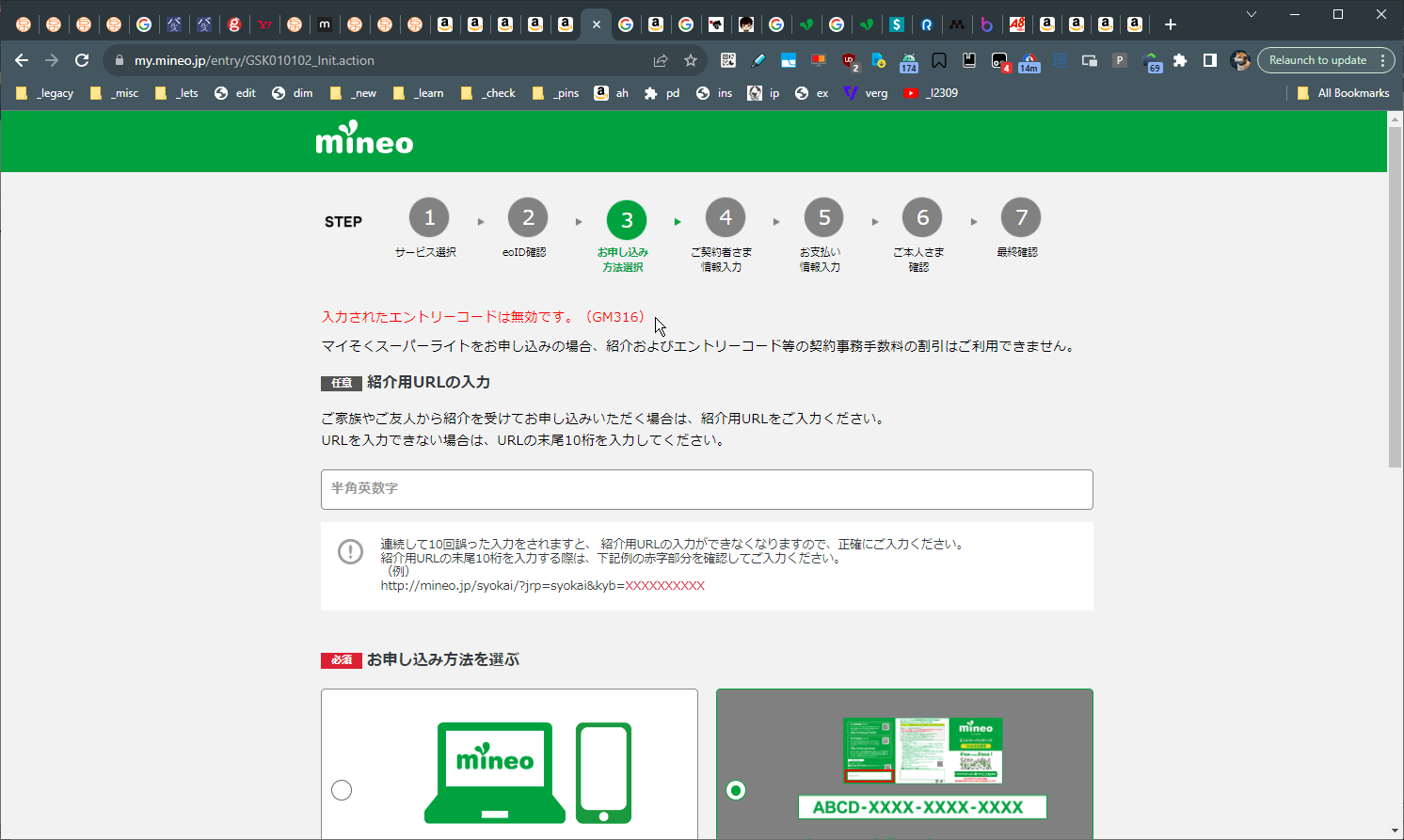Image resolution: width=1404 pixels, height=840 pixels.
Task: Open the tab search chevron
Action: tap(1251, 14)
